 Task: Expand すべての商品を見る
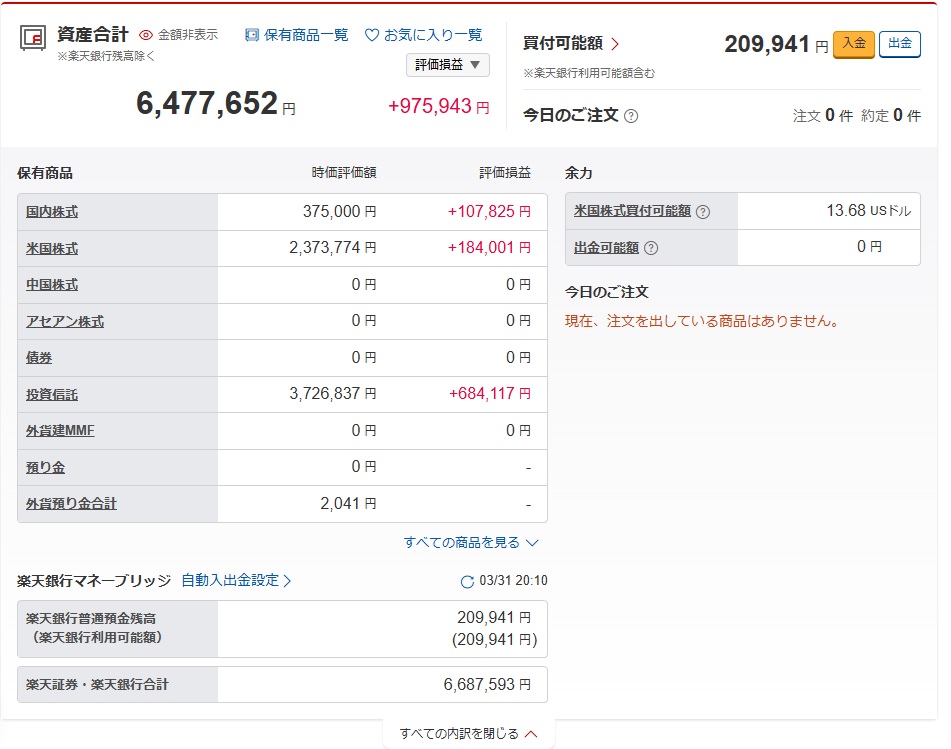point(471,542)
